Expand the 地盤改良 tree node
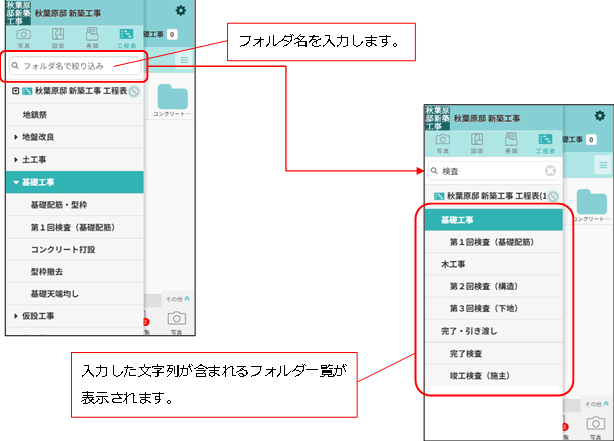 (16, 136)
